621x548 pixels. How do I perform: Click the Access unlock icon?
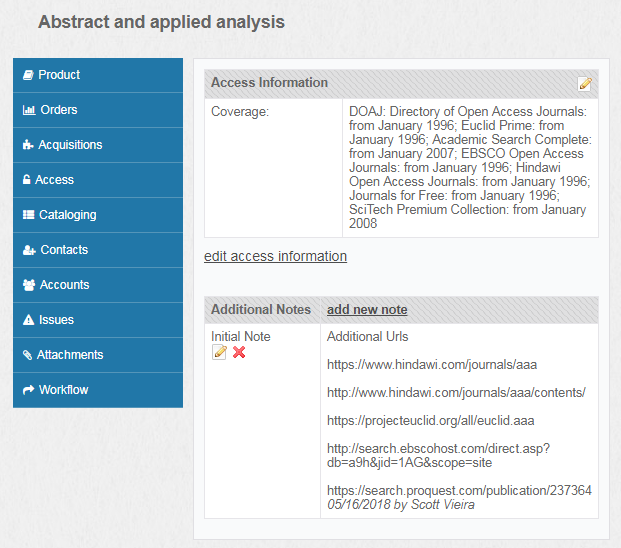pyautogui.click(x=27, y=179)
